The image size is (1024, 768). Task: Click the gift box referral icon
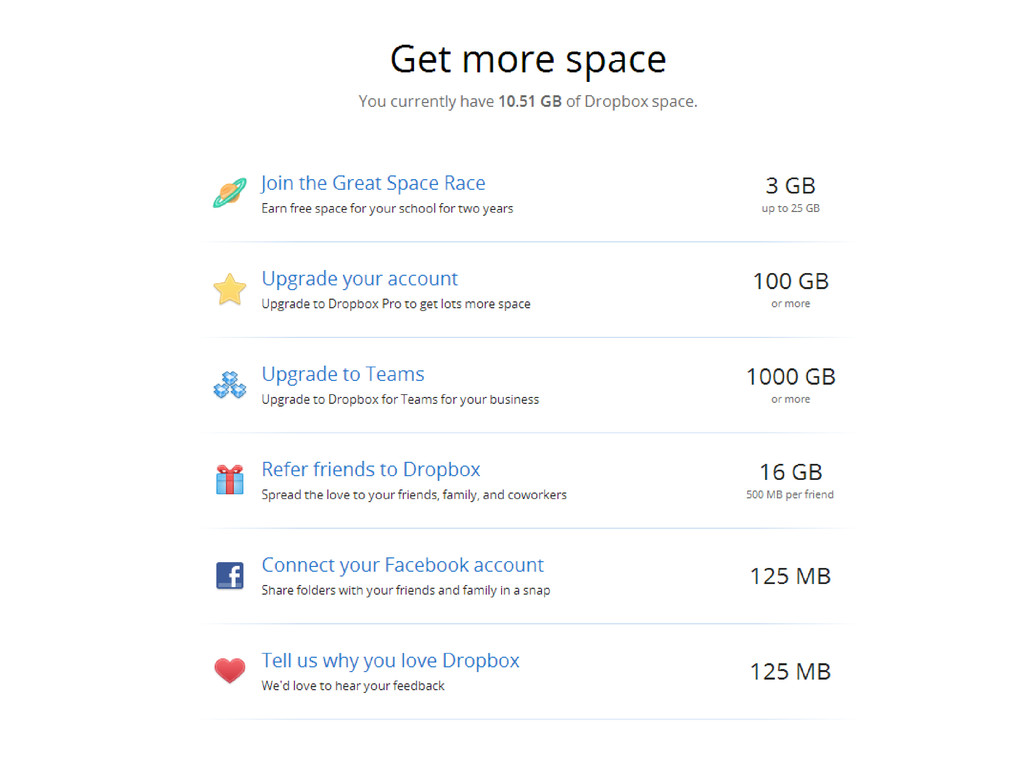pos(230,479)
